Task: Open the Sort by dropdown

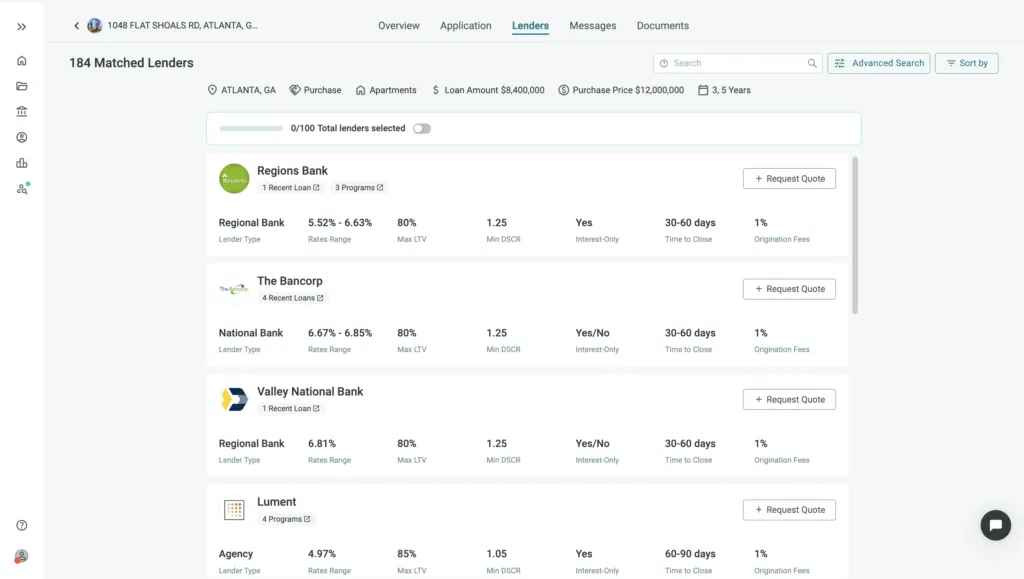Action: click(x=966, y=63)
